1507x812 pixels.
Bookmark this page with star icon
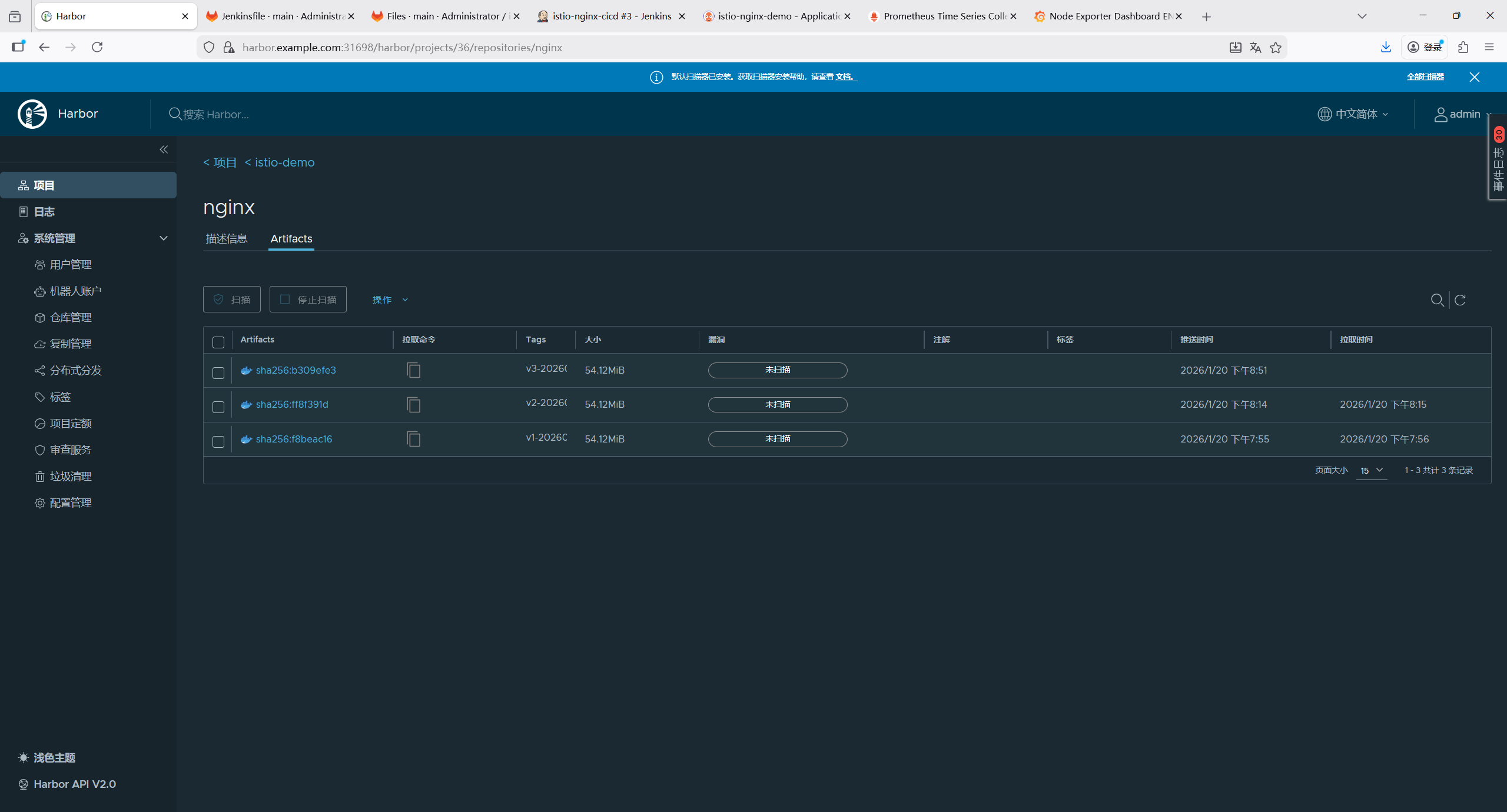coord(1276,48)
